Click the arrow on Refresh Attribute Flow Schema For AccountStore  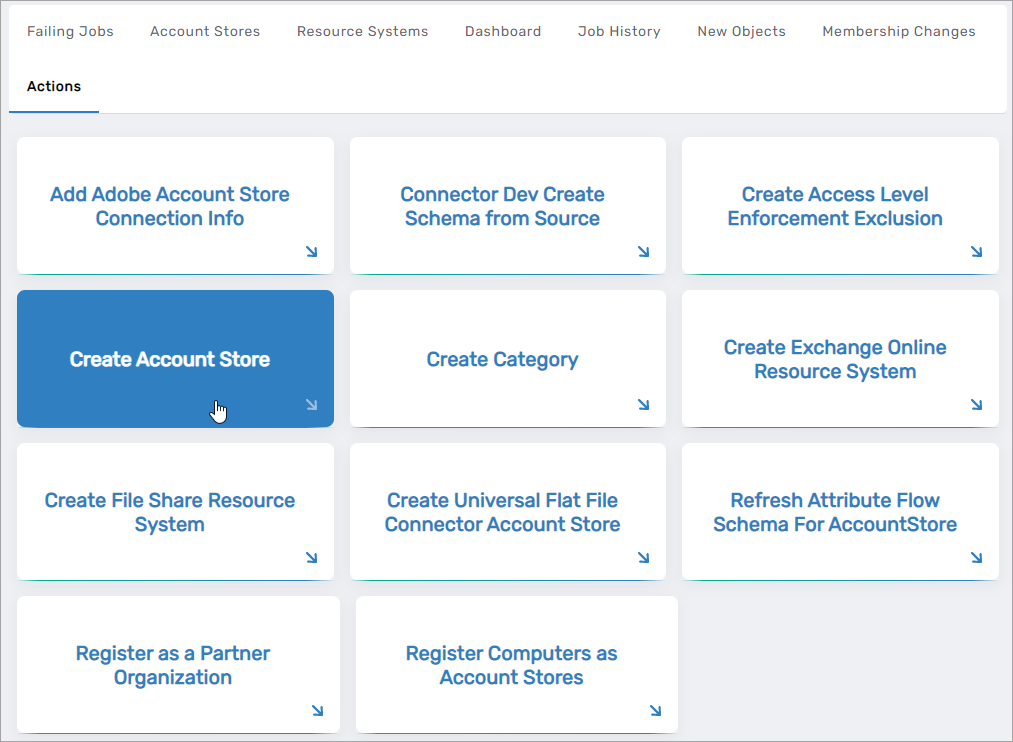(976, 558)
